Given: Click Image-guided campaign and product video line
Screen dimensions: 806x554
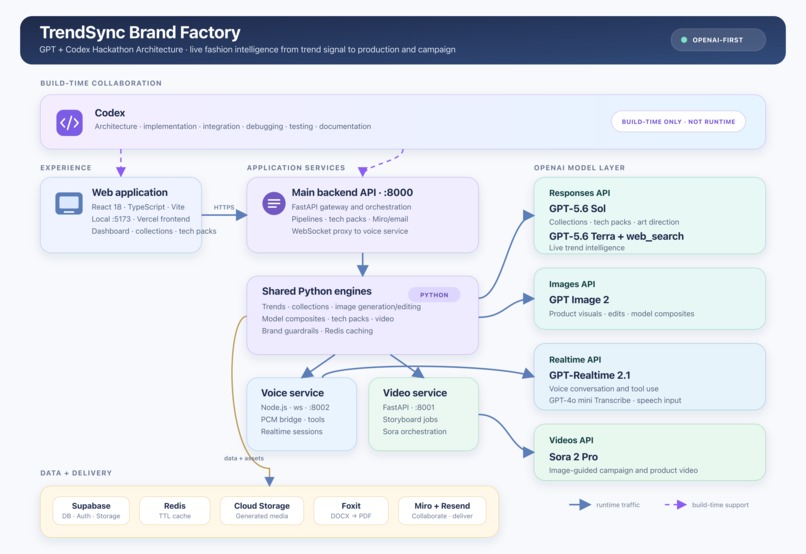Looking at the screenshot, I should pos(623,470).
